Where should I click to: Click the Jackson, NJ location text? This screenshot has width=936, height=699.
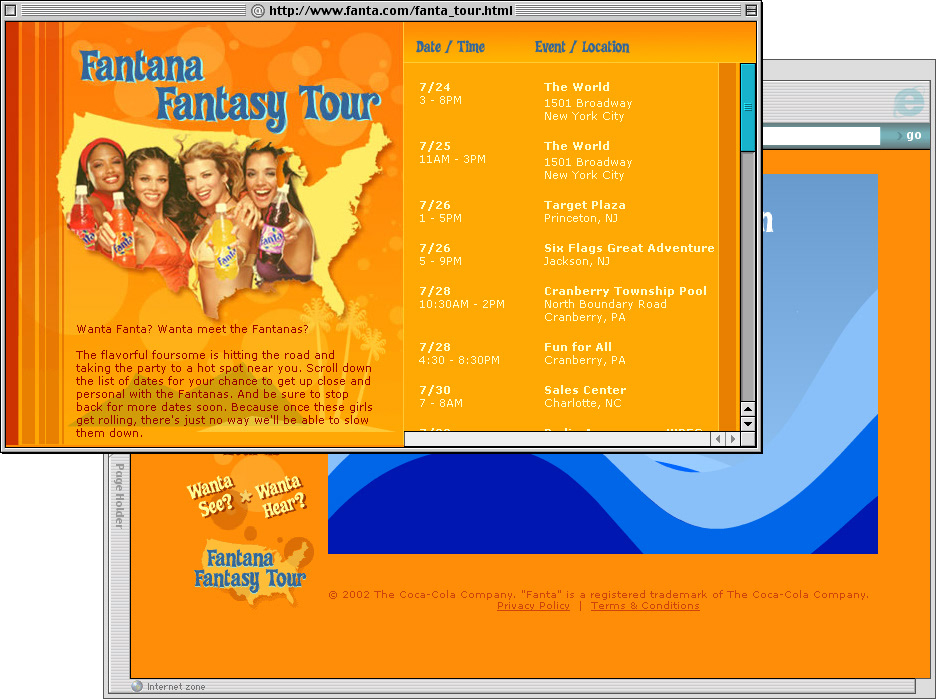(x=577, y=261)
